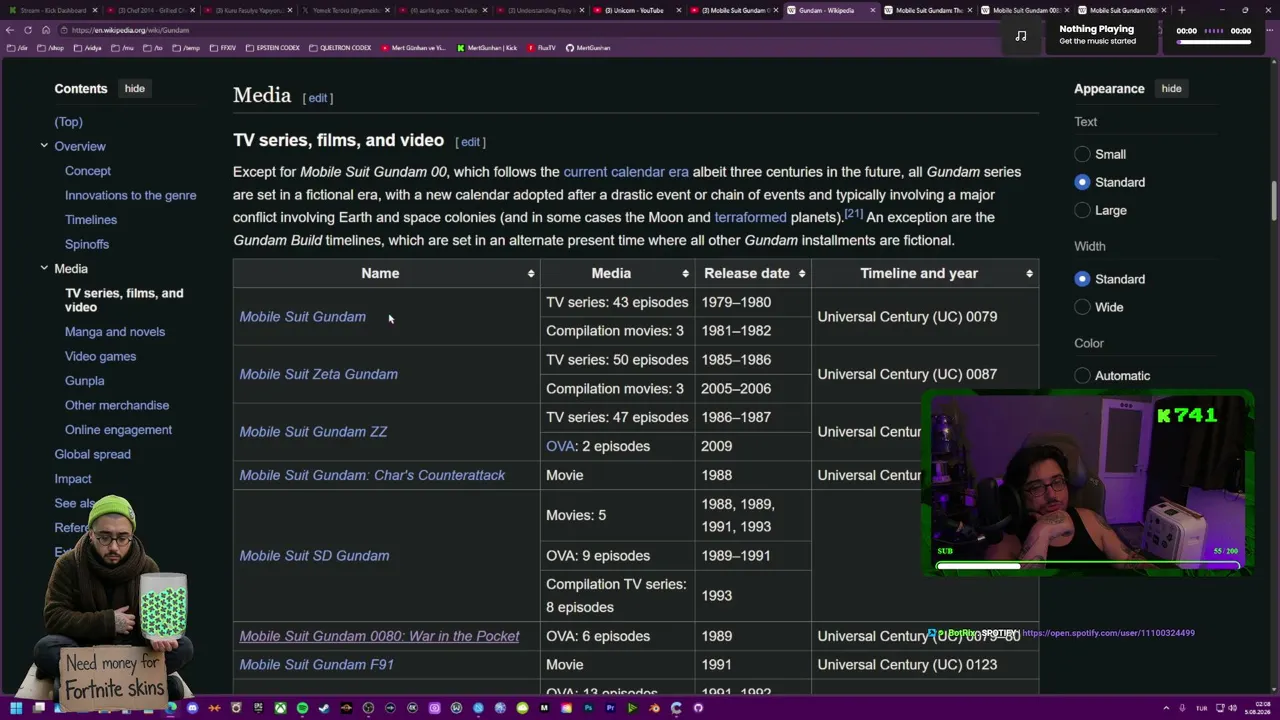Select the Wide width option
Screen dimensions: 1280x720
[1082, 307]
